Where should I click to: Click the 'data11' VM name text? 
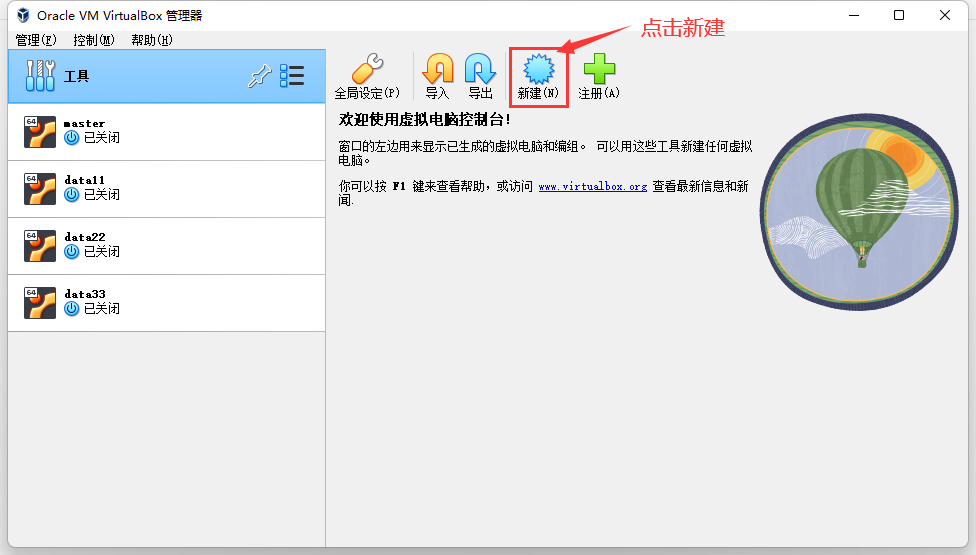pos(85,180)
